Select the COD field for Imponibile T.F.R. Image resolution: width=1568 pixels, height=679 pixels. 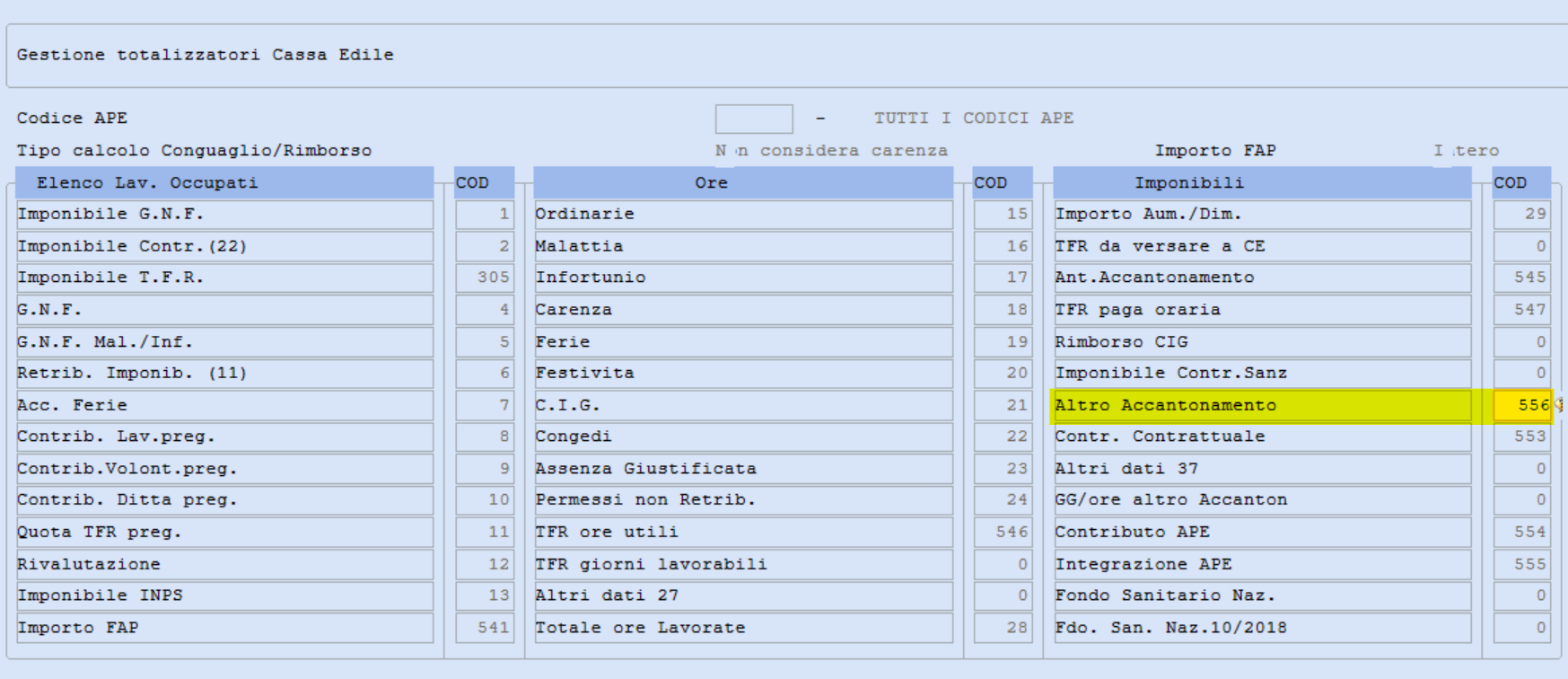point(485,278)
